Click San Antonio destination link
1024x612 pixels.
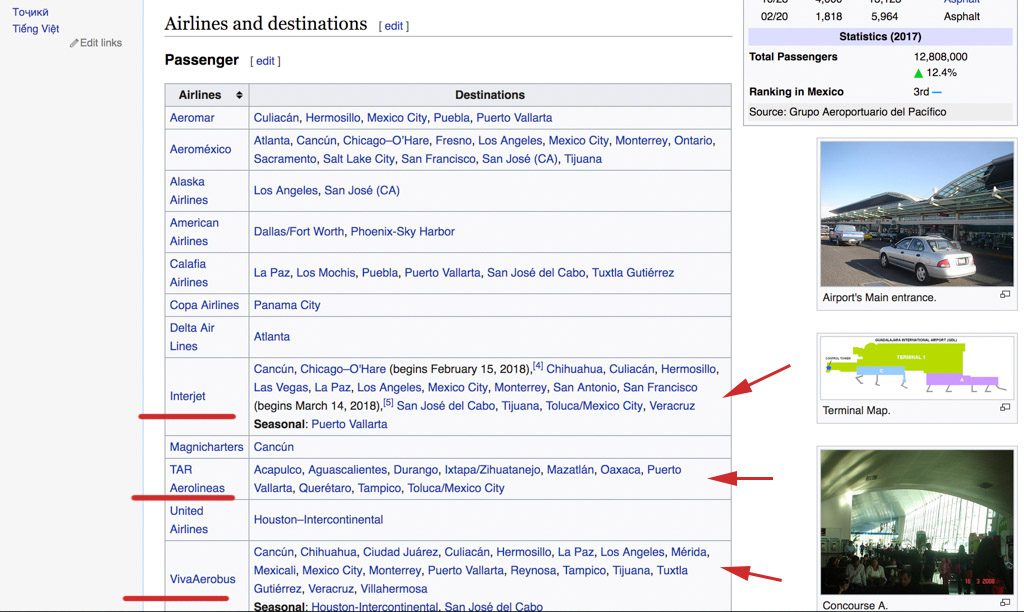tap(584, 387)
